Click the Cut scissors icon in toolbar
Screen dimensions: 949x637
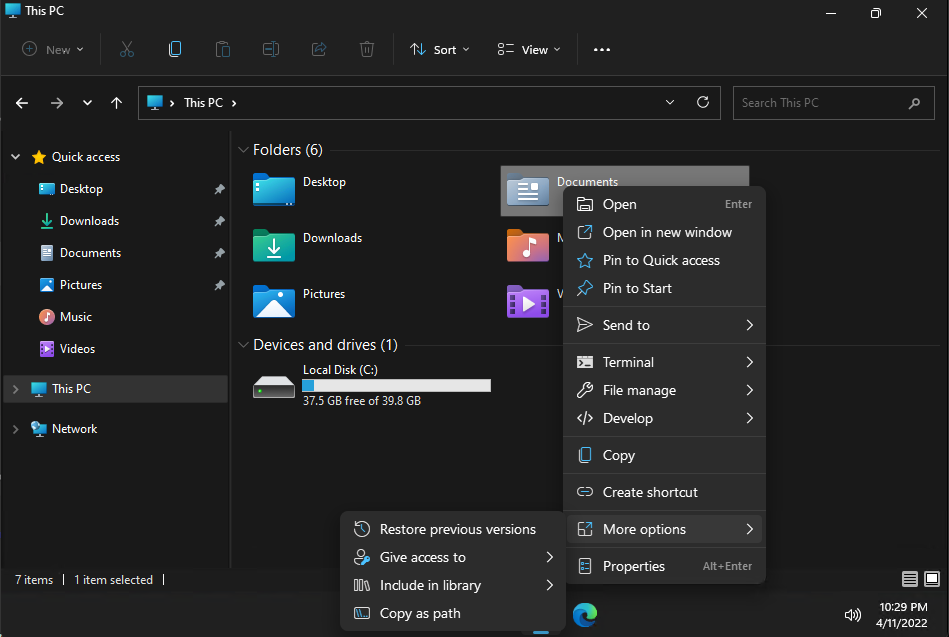point(126,49)
